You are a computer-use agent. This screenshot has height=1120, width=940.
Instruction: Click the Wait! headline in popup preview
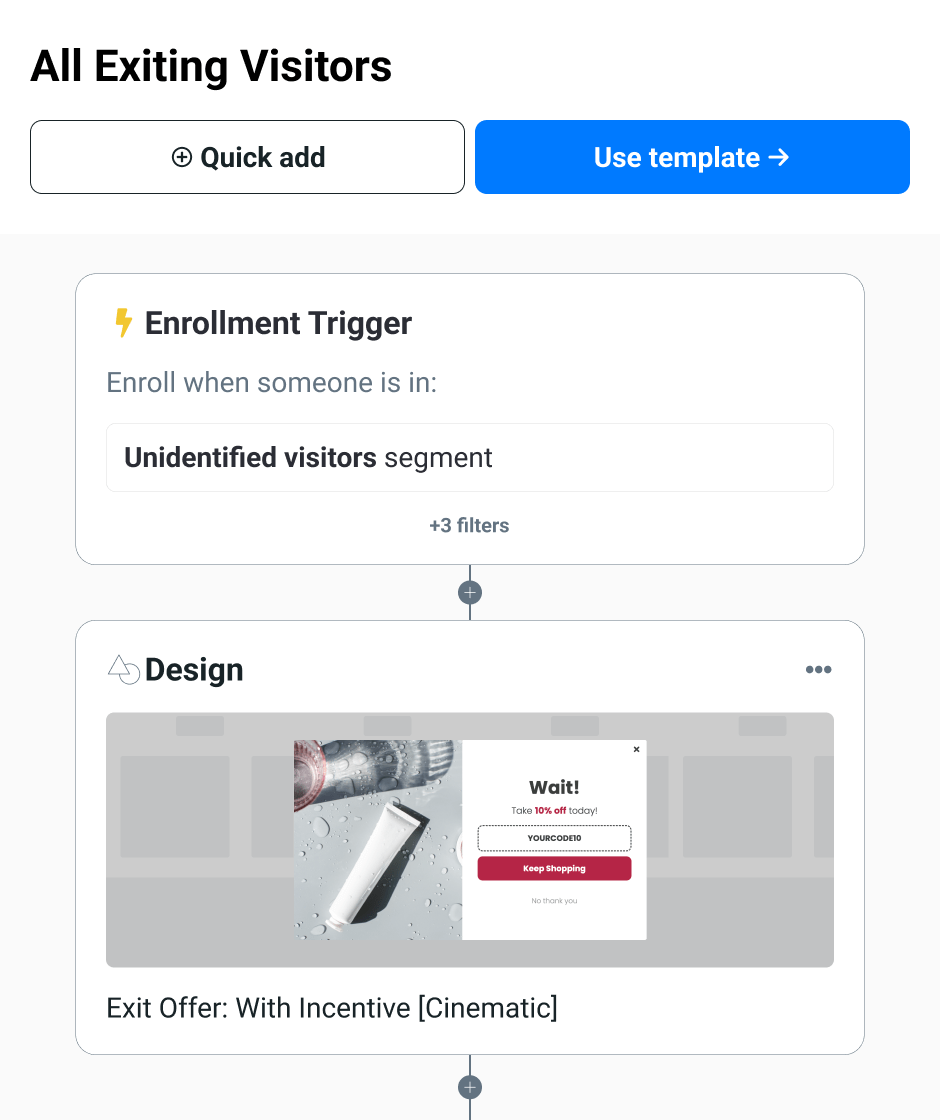tap(554, 787)
